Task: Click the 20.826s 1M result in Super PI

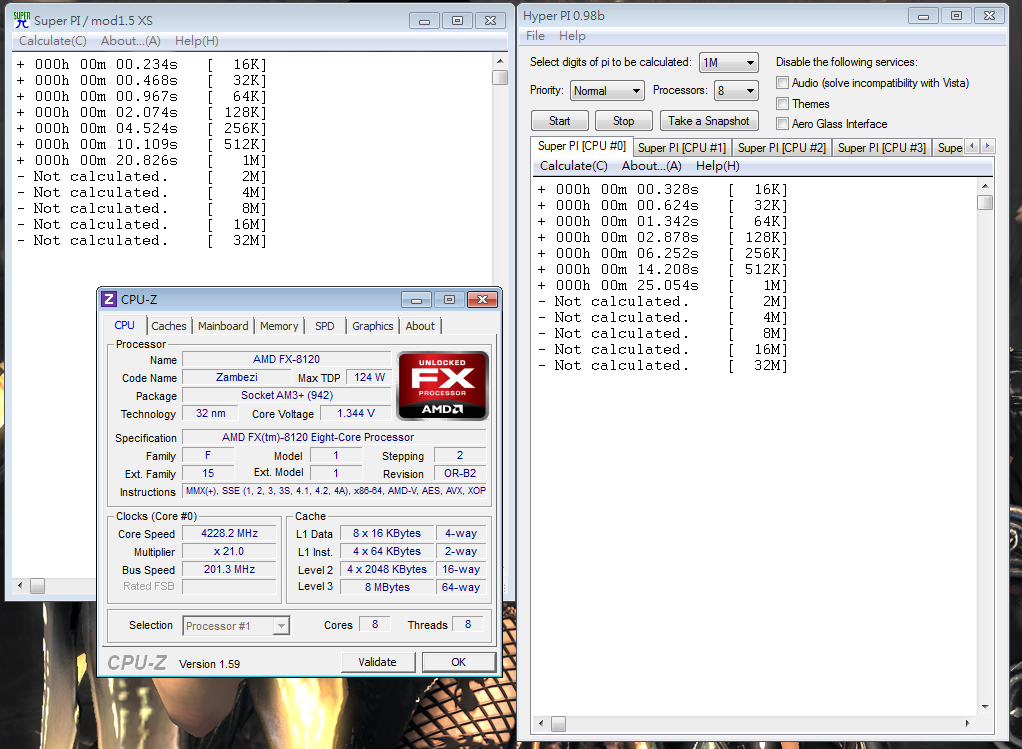Action: tap(142, 160)
